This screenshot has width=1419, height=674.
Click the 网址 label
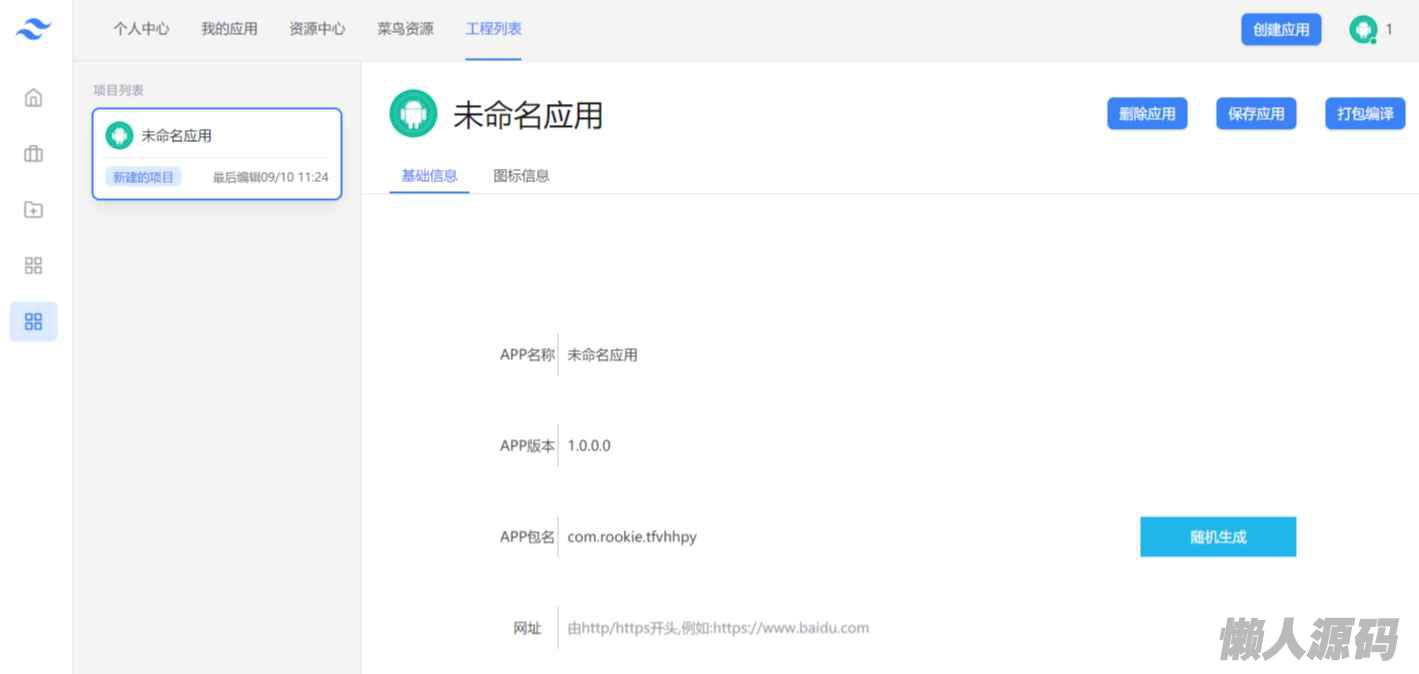(527, 628)
